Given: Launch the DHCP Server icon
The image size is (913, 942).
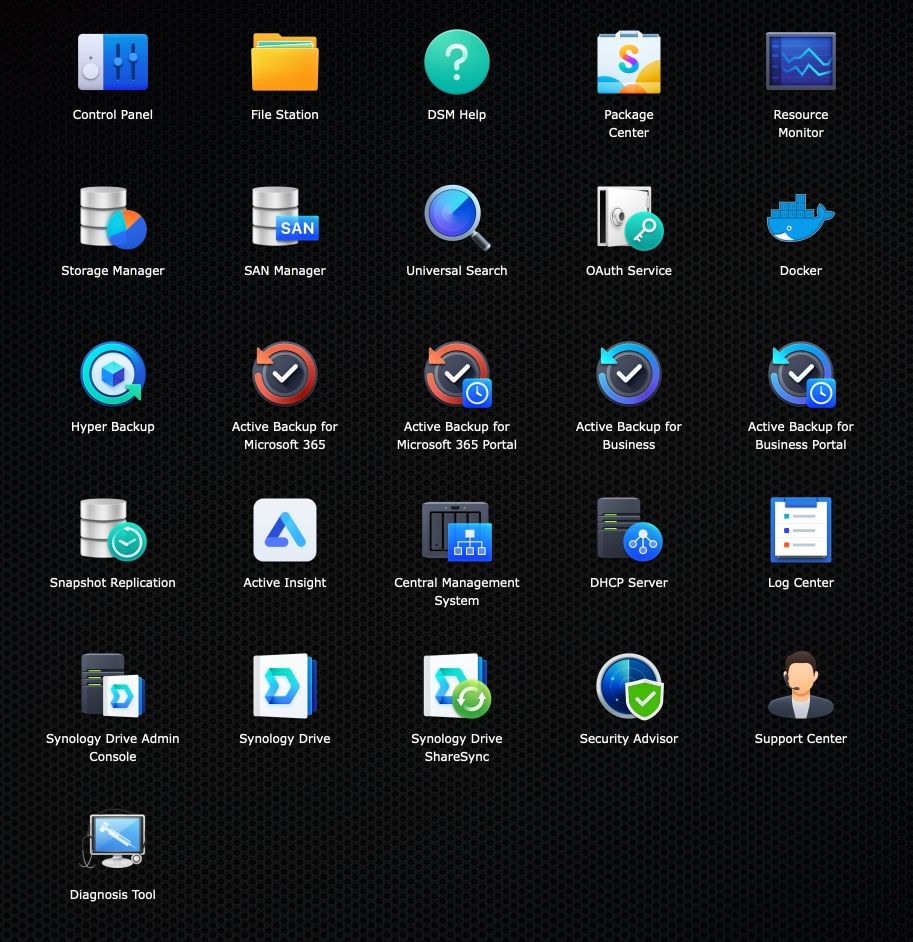Looking at the screenshot, I should coord(629,529).
